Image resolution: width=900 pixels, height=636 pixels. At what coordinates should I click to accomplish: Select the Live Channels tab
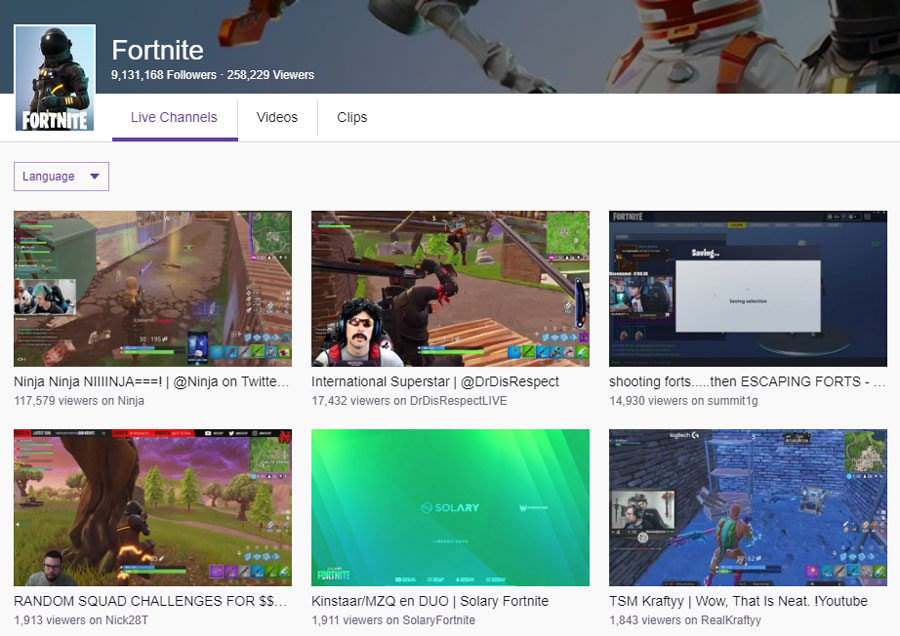coord(174,116)
